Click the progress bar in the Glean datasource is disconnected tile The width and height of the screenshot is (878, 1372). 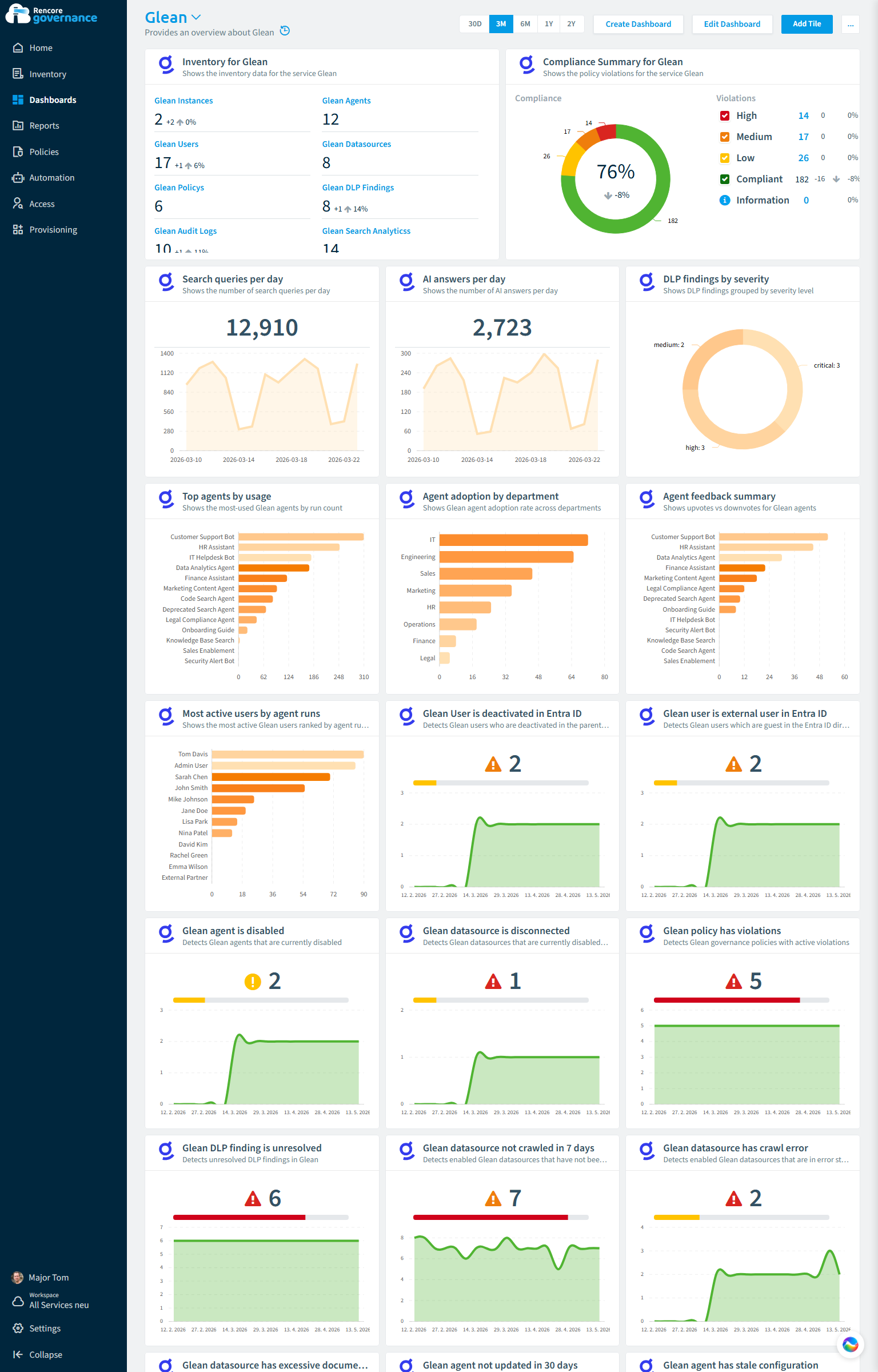(501, 1000)
